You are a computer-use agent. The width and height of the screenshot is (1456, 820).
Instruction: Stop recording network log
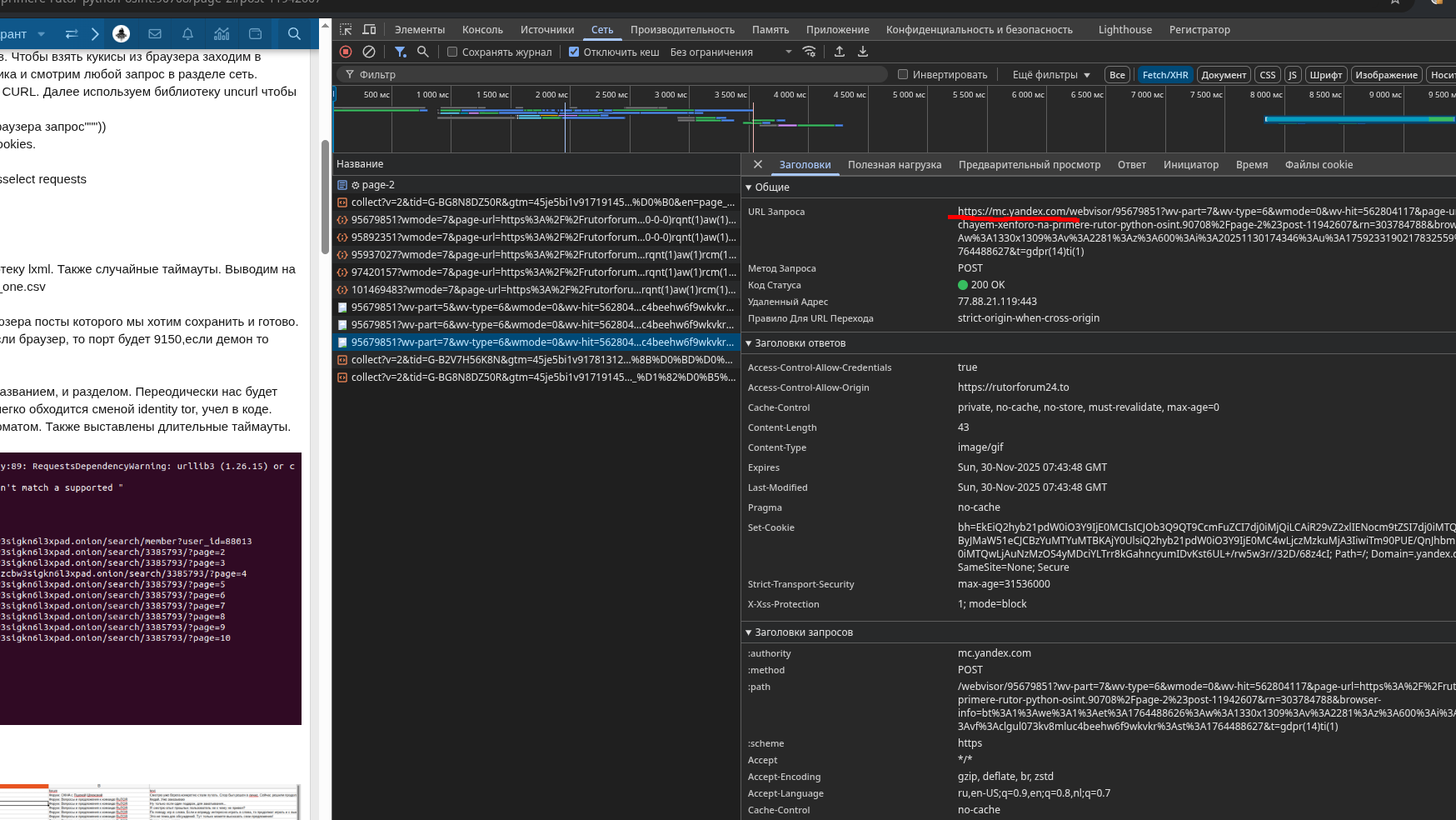[346, 52]
